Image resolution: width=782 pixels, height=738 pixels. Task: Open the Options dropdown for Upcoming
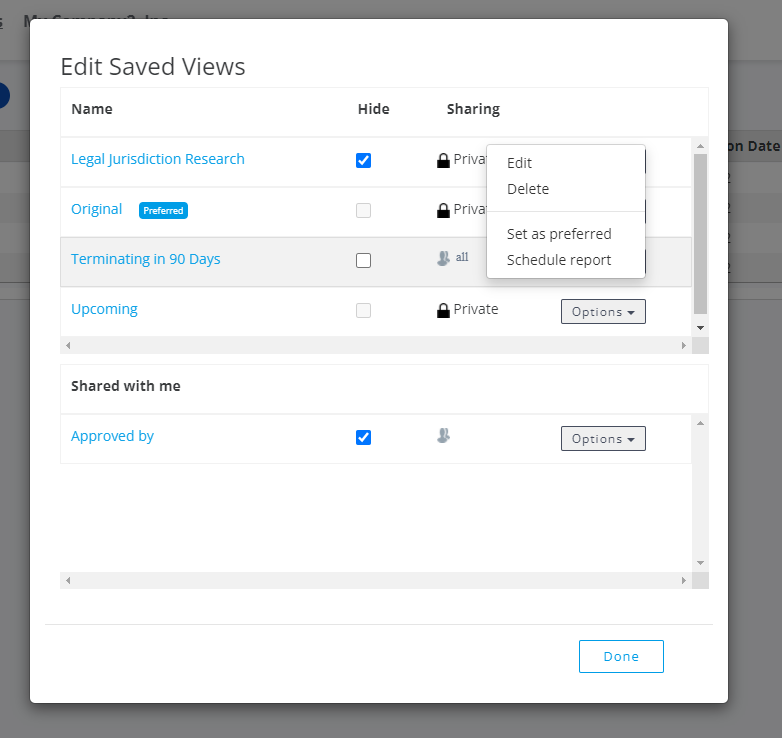(x=603, y=312)
